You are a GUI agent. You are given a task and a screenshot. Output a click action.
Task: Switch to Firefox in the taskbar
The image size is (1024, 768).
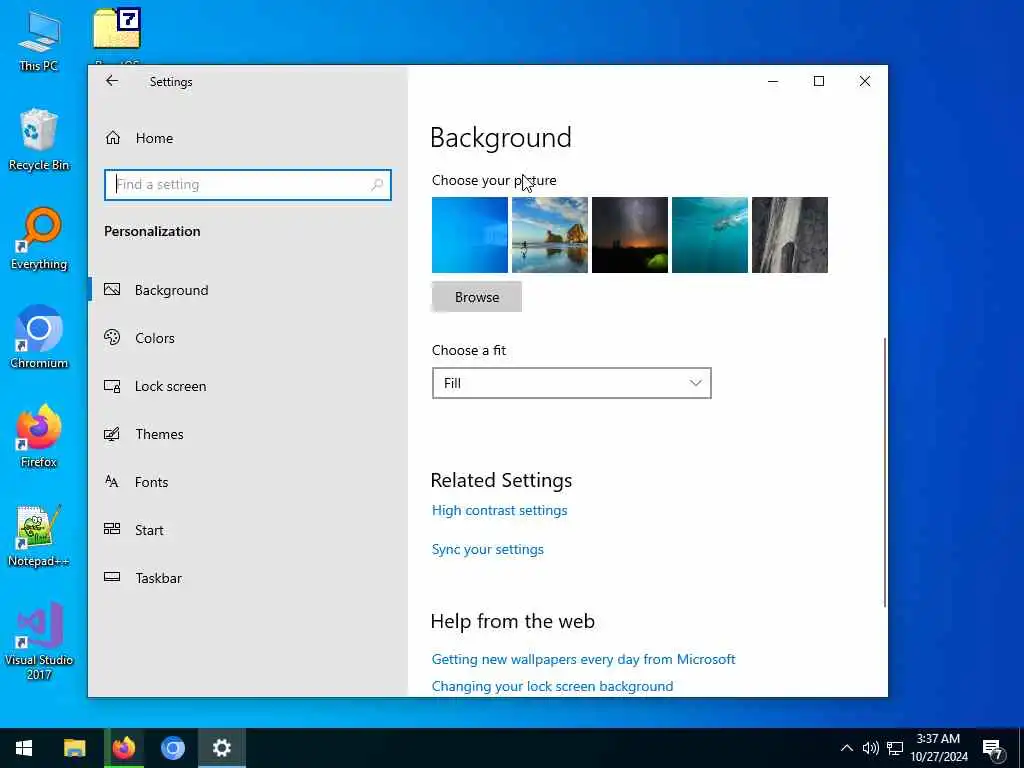point(123,748)
